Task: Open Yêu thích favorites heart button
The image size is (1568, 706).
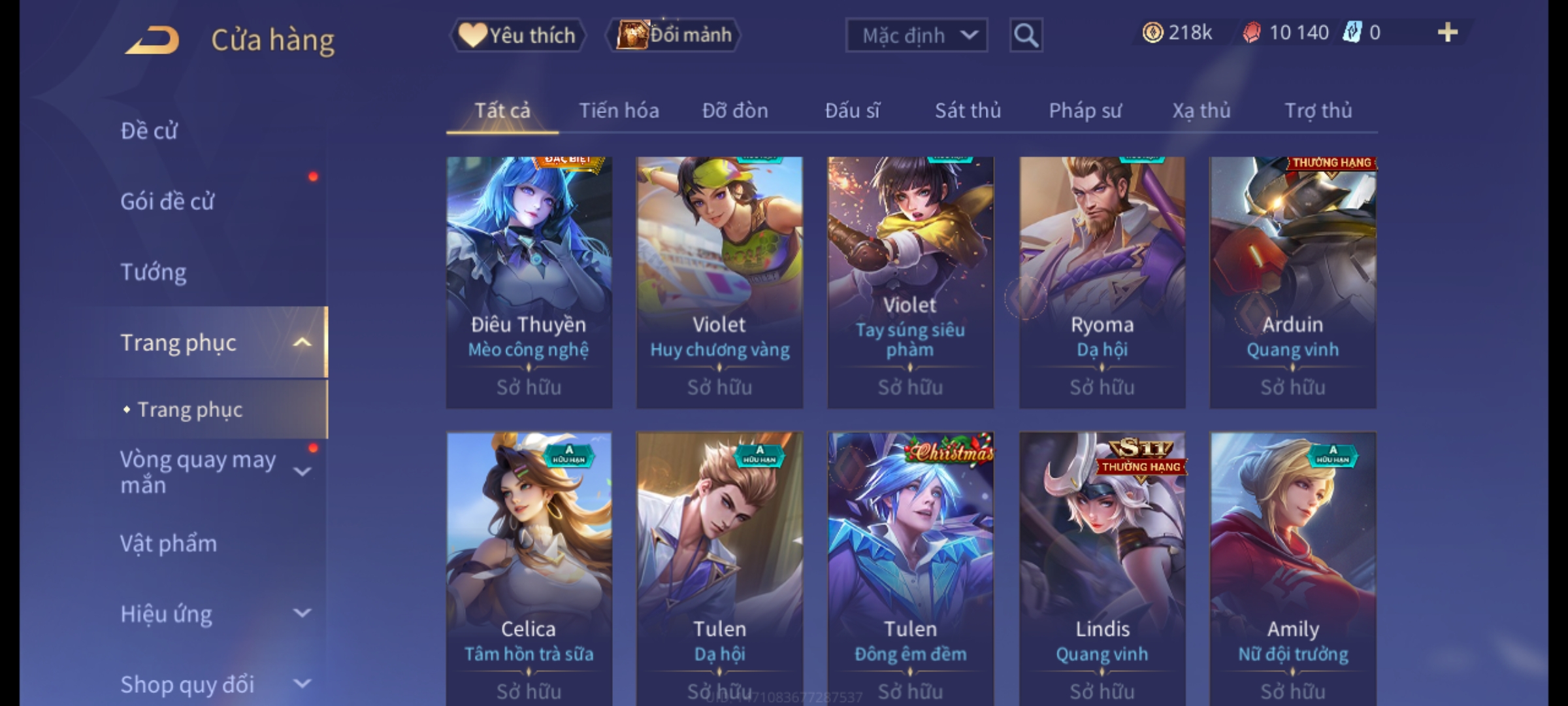Action: point(517,35)
